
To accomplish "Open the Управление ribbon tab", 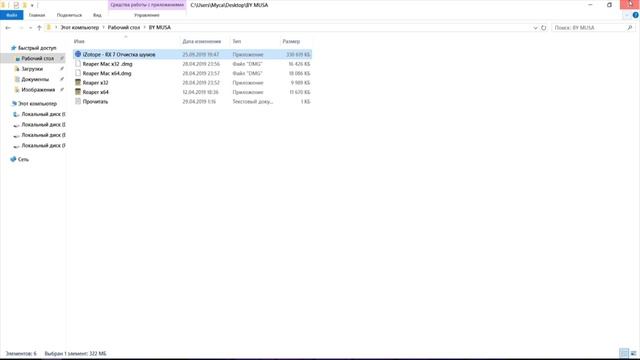I will coord(147,15).
